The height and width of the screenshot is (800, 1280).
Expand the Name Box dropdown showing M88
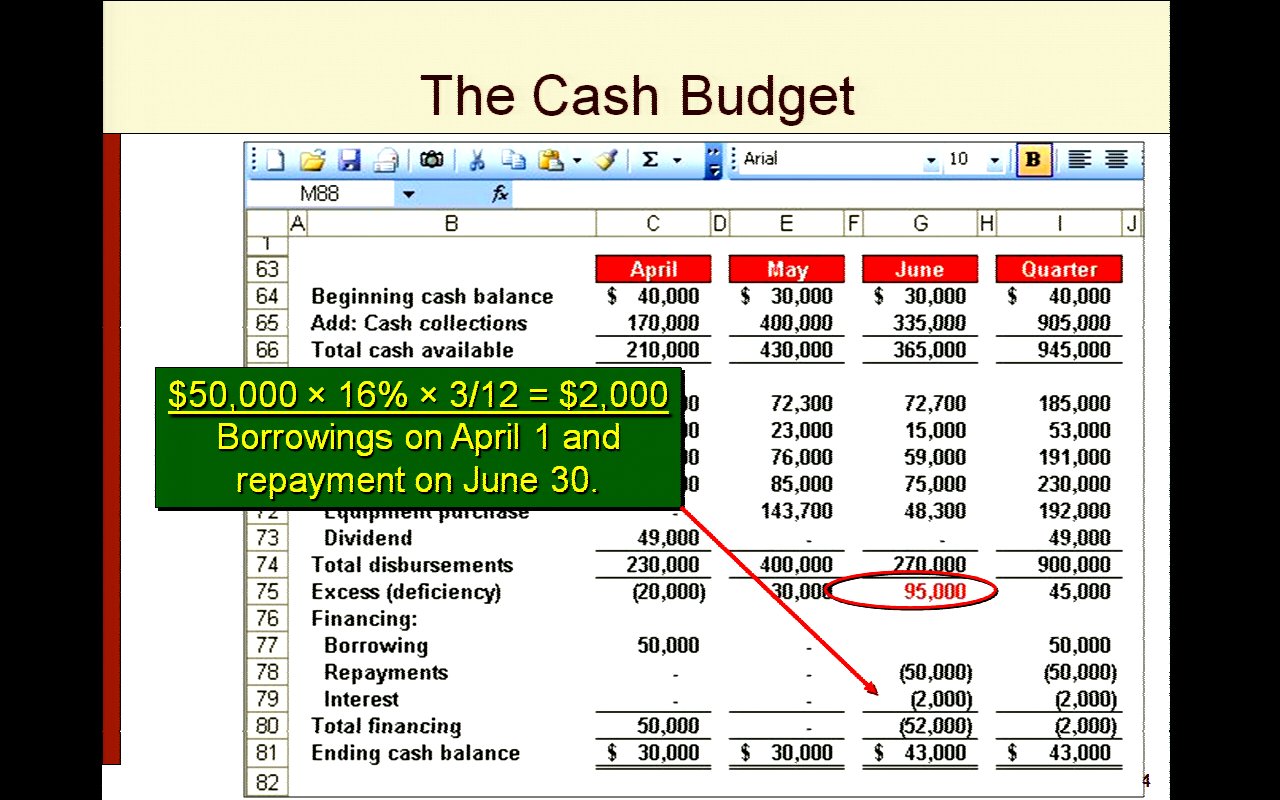[x=408, y=194]
